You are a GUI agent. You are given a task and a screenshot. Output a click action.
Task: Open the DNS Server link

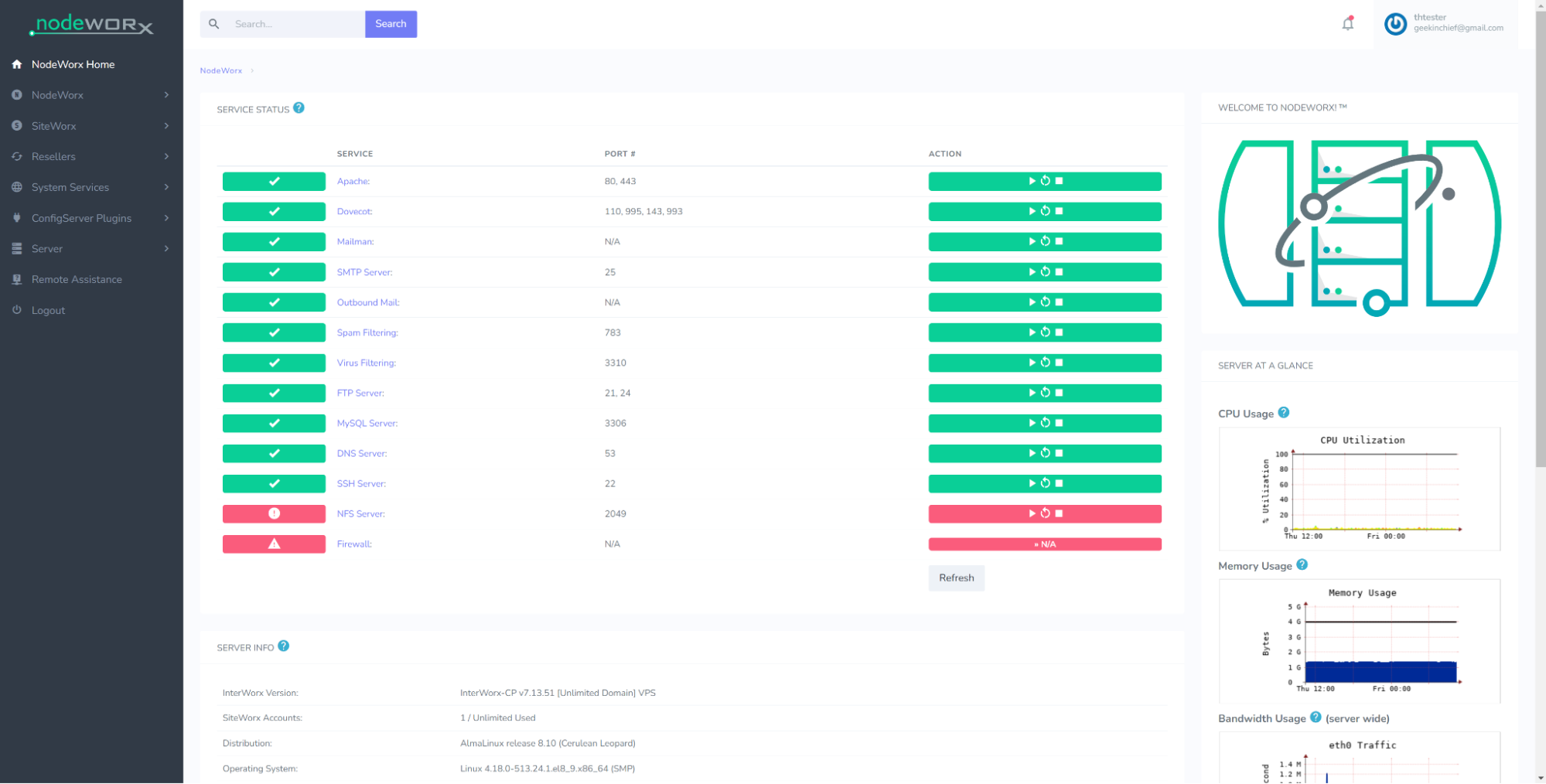point(362,453)
